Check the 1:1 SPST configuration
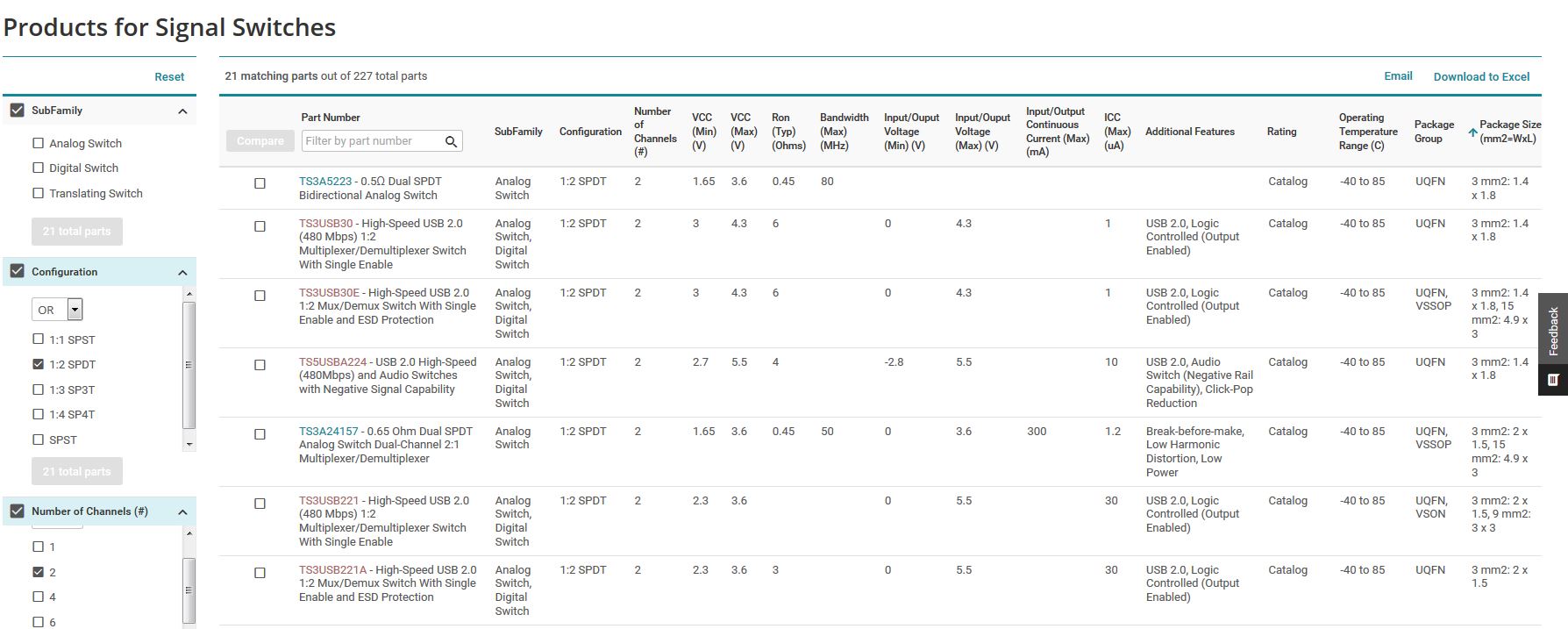The height and width of the screenshot is (629, 1568). click(x=38, y=339)
